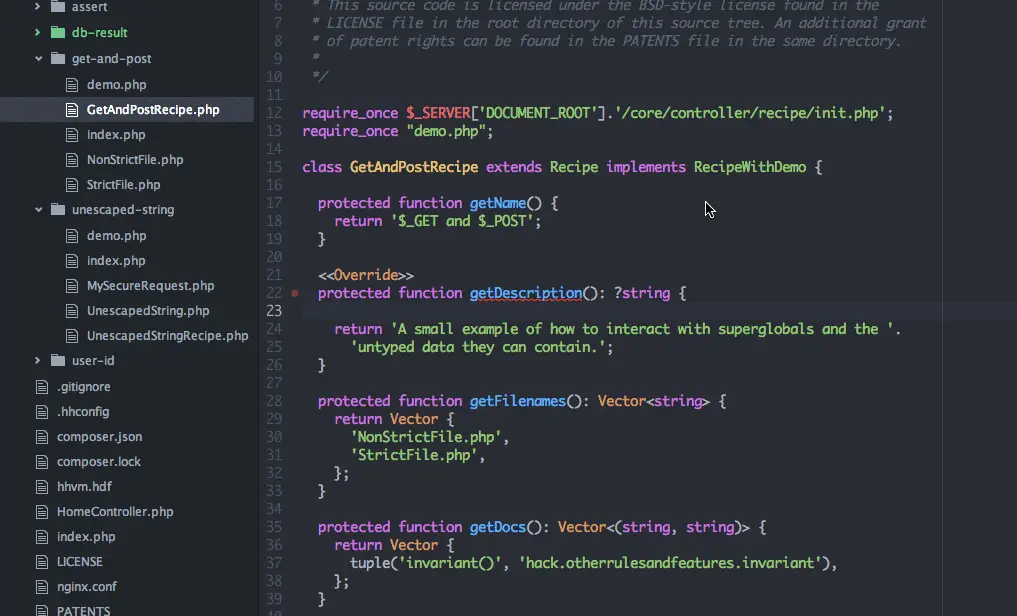1017x616 pixels.
Task: Click file icon beside StrictFile.php
Action: [72, 185]
